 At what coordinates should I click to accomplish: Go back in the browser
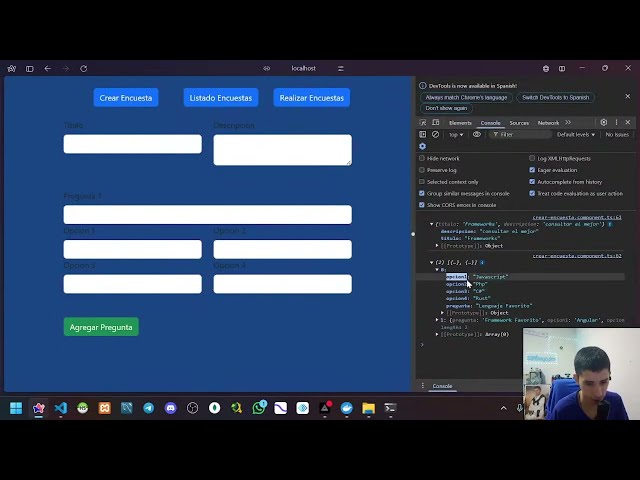[47, 69]
